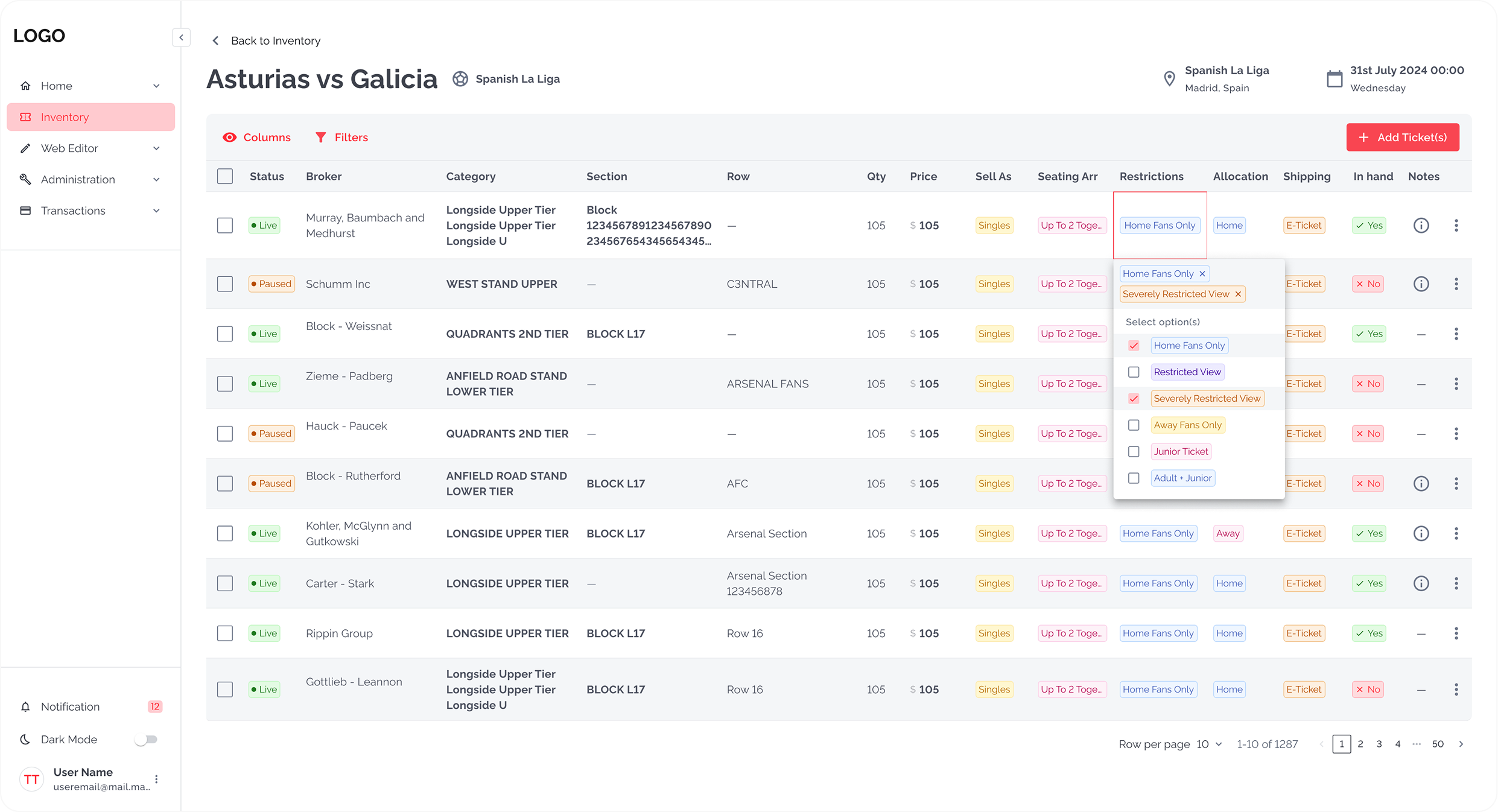Click the Filters funnel icon
The image size is (1498, 812).
tap(320, 138)
